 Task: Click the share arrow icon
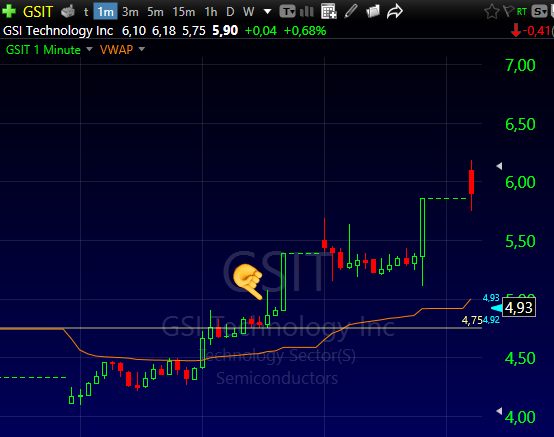pos(395,11)
